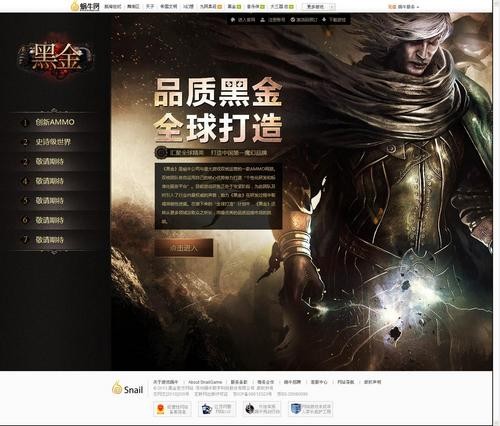
Task: Click the checkmark icon in the dark toolbar
Action: click(x=292, y=20)
